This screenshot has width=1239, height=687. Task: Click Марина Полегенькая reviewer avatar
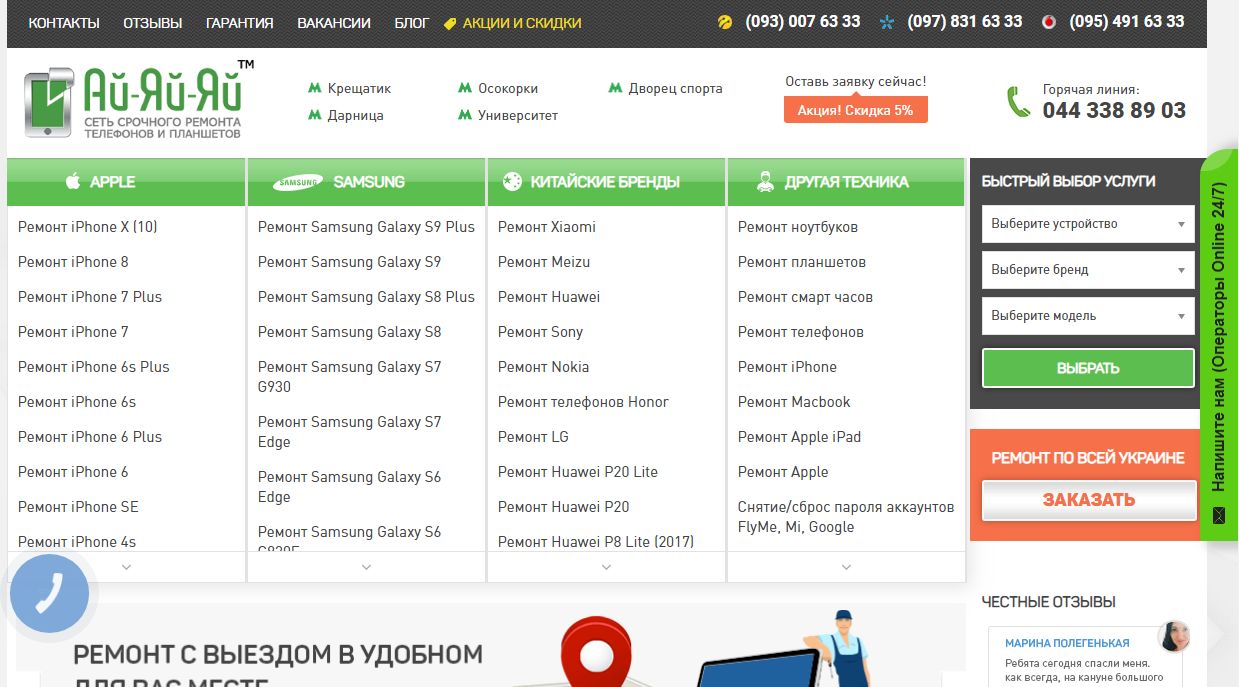pos(1174,636)
